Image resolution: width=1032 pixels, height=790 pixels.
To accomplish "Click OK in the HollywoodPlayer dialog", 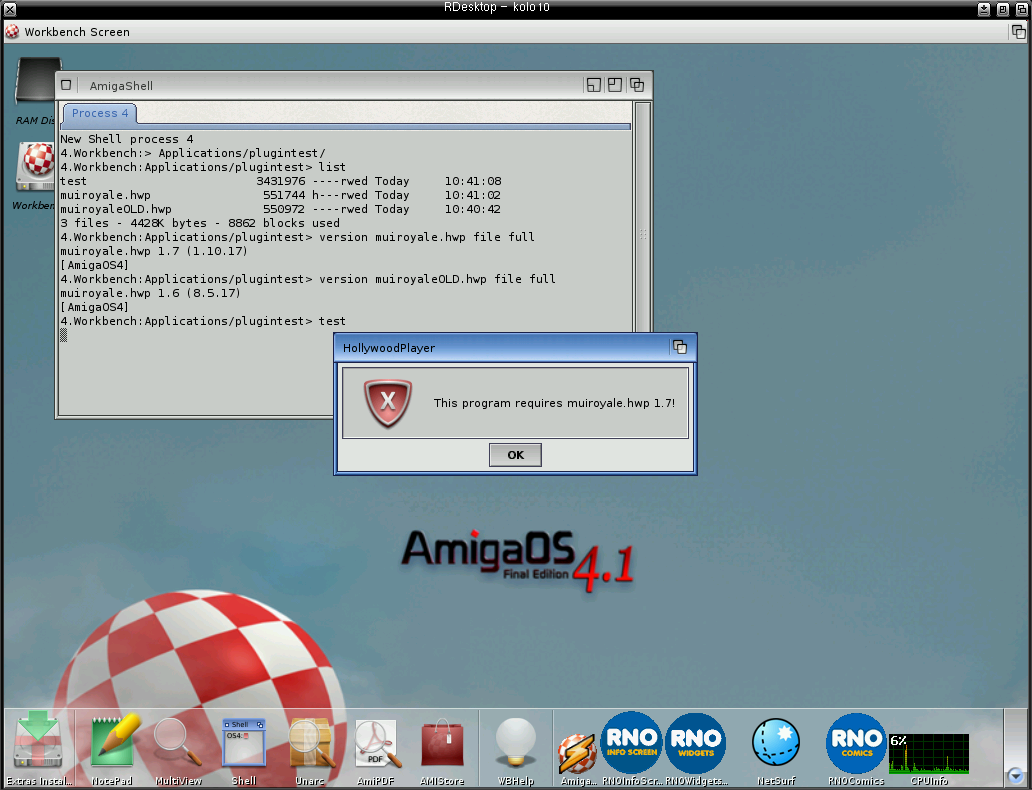I will point(515,455).
